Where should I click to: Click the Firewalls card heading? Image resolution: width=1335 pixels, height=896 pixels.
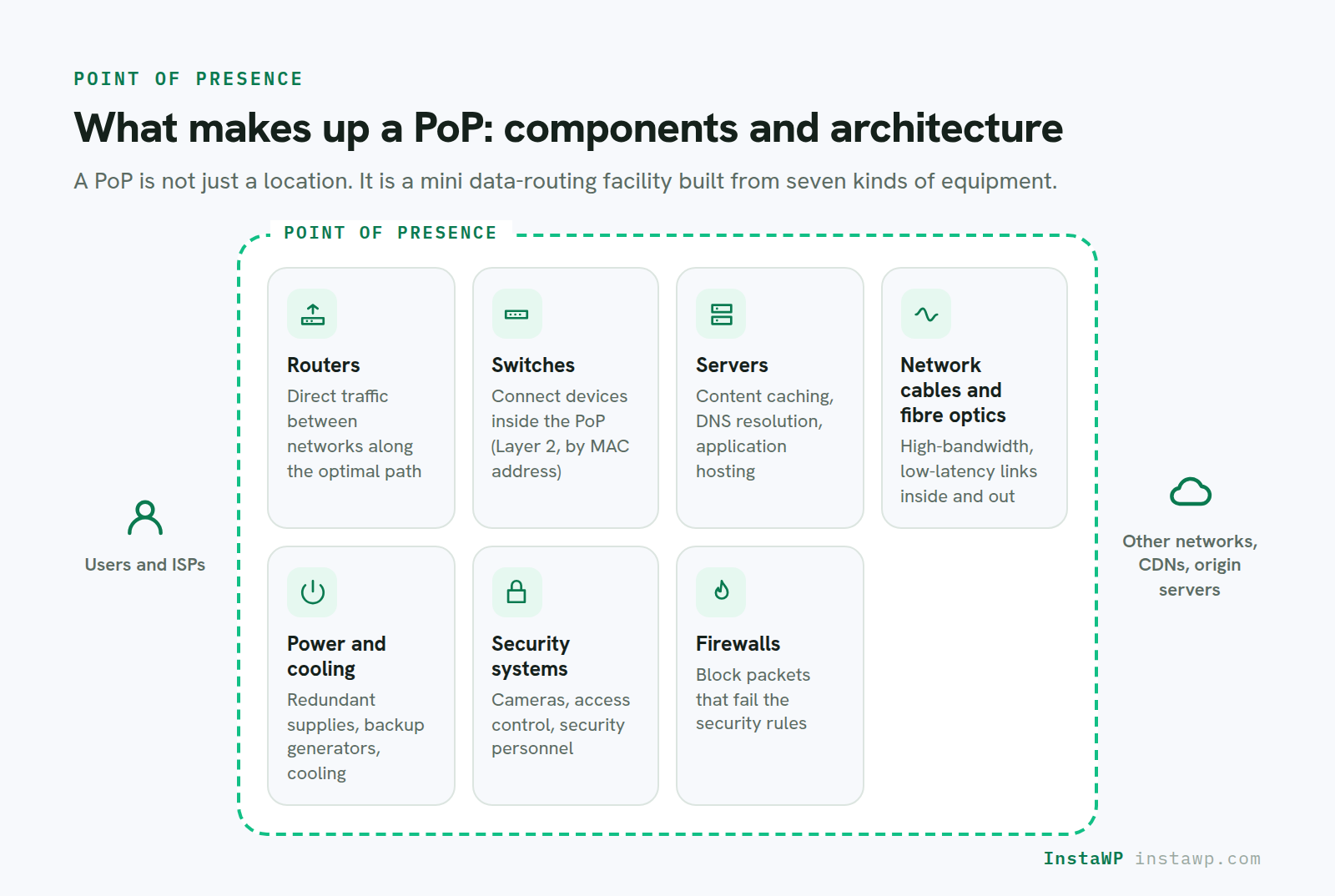[x=738, y=644]
